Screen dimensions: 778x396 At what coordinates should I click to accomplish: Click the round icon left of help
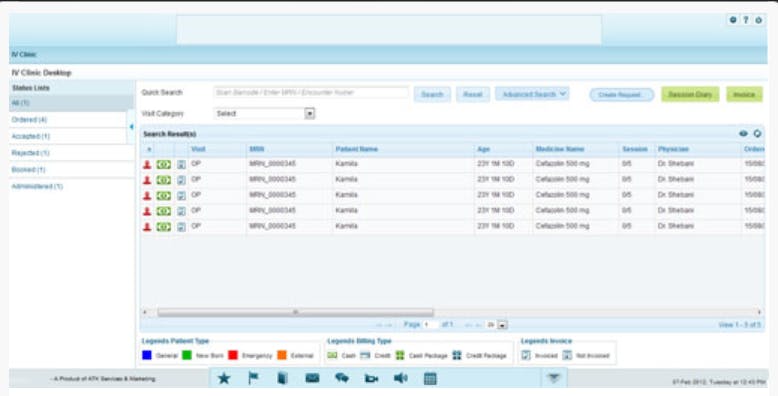(x=733, y=20)
